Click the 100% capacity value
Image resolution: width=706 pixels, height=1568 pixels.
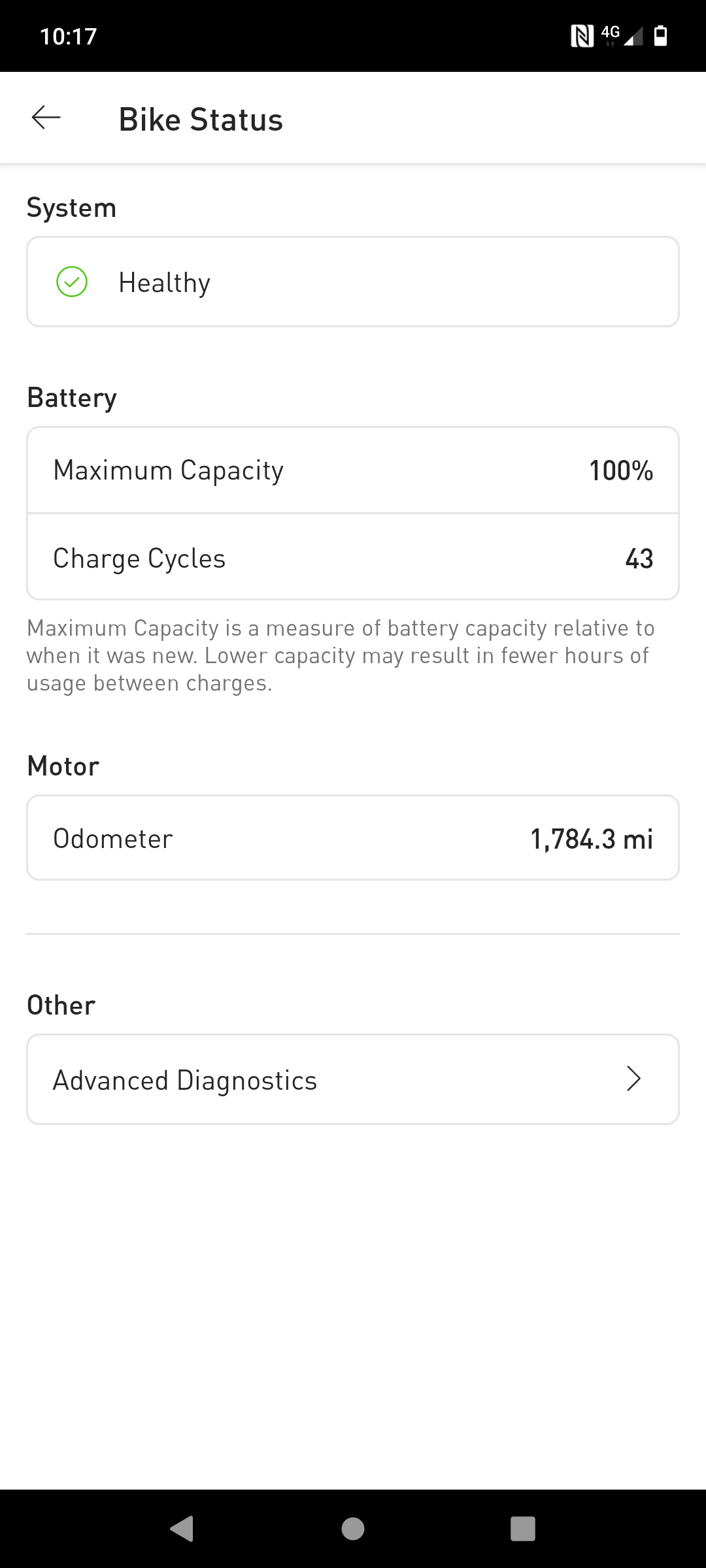tap(621, 470)
